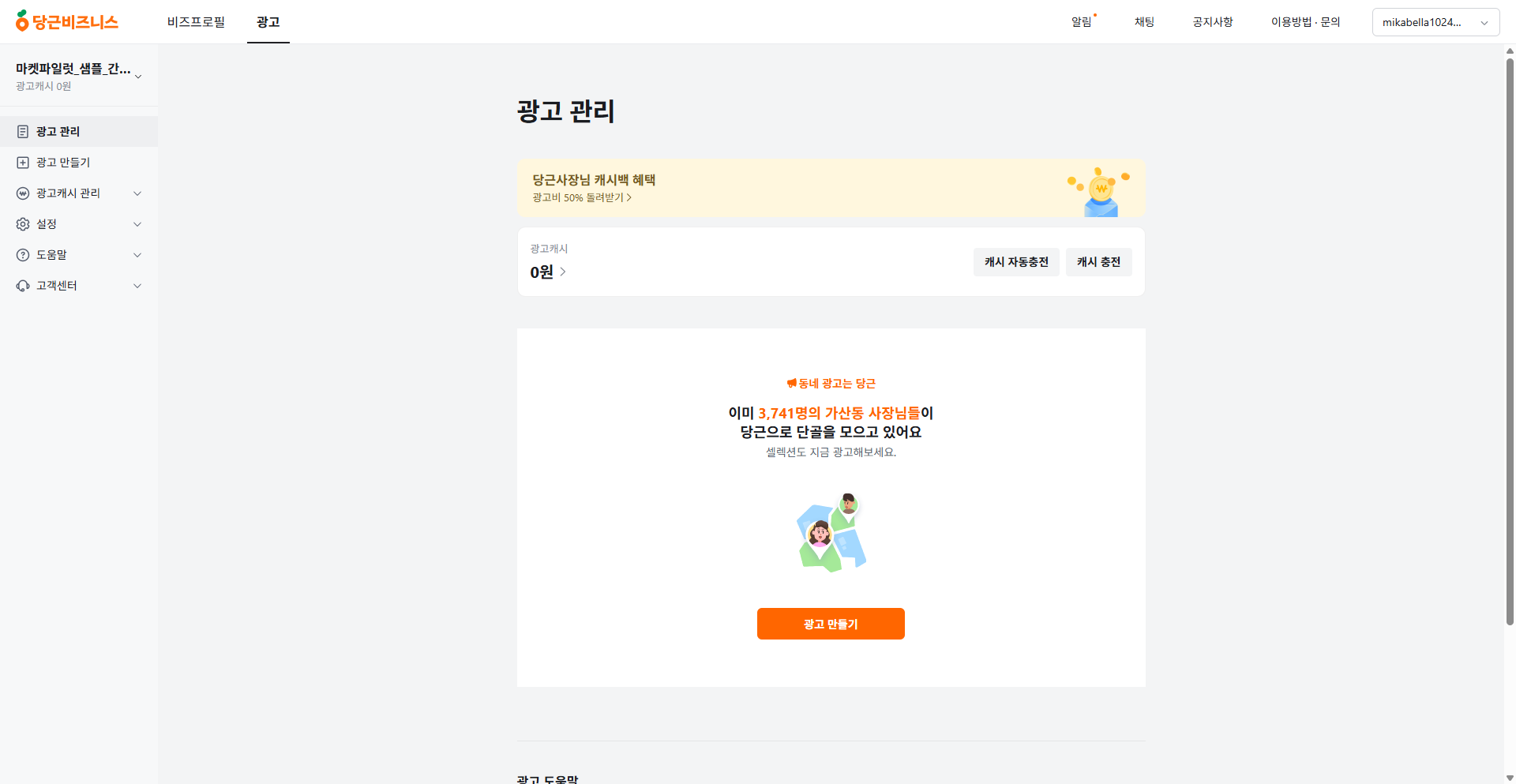The width and height of the screenshot is (1516, 784).
Task: Click the 고객센터 headset icon
Action: [x=23, y=286]
